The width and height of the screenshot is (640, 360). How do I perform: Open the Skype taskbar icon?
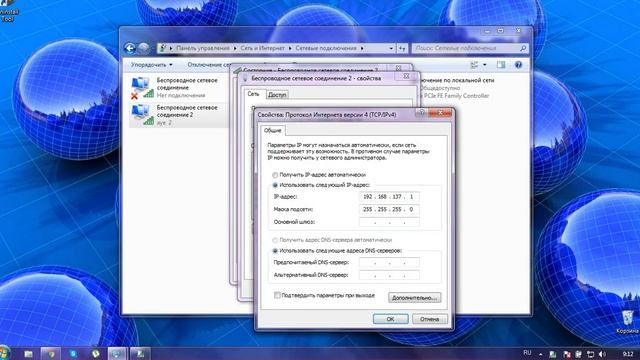[73, 354]
